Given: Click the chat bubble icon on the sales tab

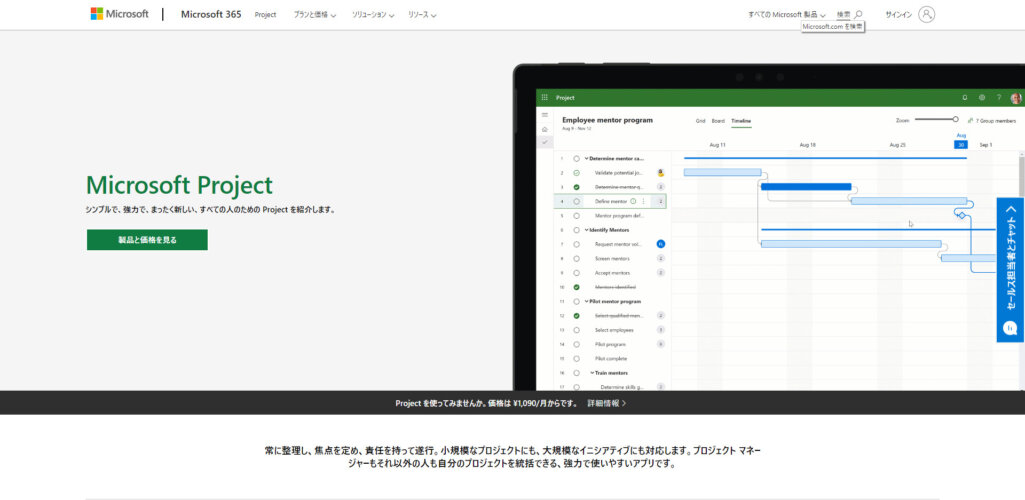Looking at the screenshot, I should tap(1011, 329).
